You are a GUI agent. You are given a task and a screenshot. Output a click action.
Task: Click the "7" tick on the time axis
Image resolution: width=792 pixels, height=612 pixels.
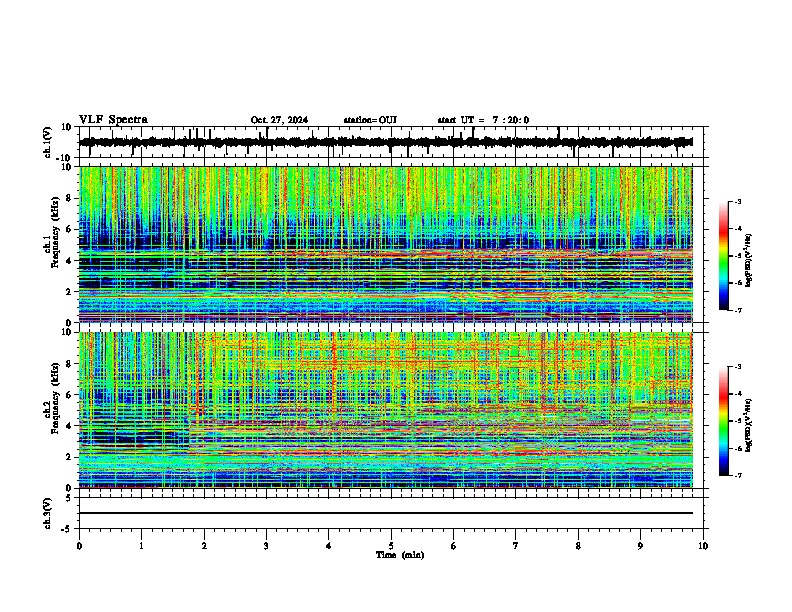pyautogui.click(x=516, y=546)
